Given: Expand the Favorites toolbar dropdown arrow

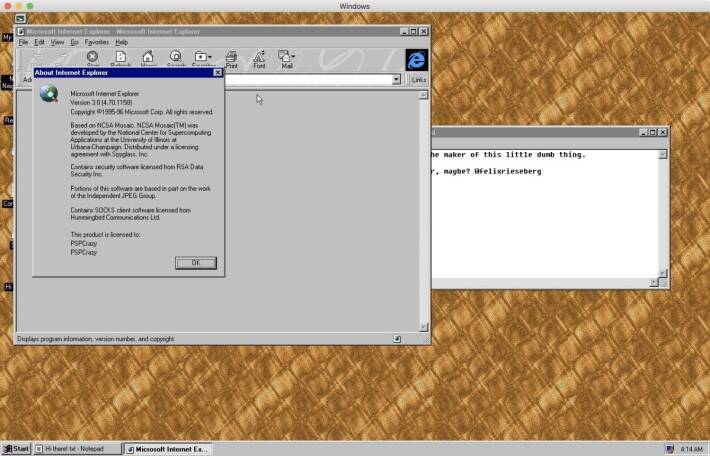Looking at the screenshot, I should click(x=210, y=57).
